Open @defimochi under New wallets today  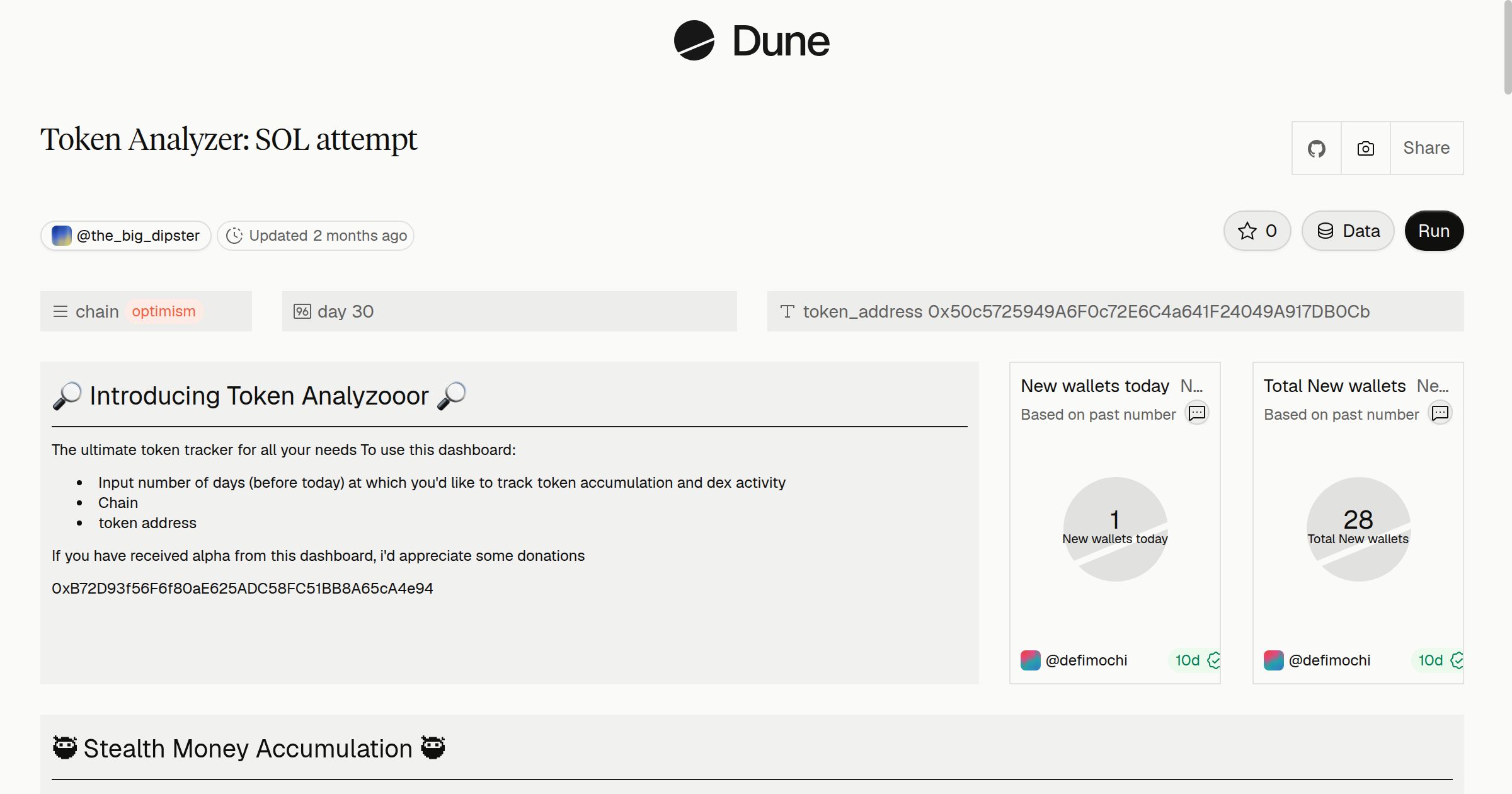(x=1087, y=660)
